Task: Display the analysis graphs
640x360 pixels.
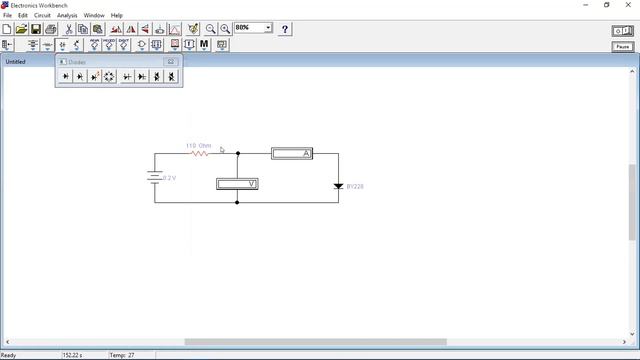Action: [x=174, y=29]
